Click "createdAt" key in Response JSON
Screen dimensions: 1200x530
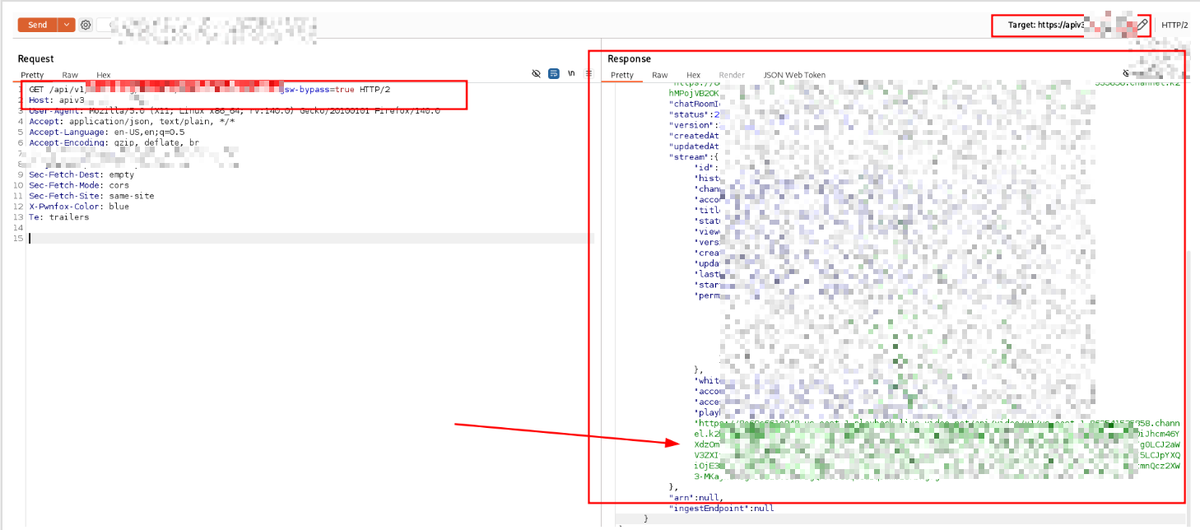click(695, 135)
